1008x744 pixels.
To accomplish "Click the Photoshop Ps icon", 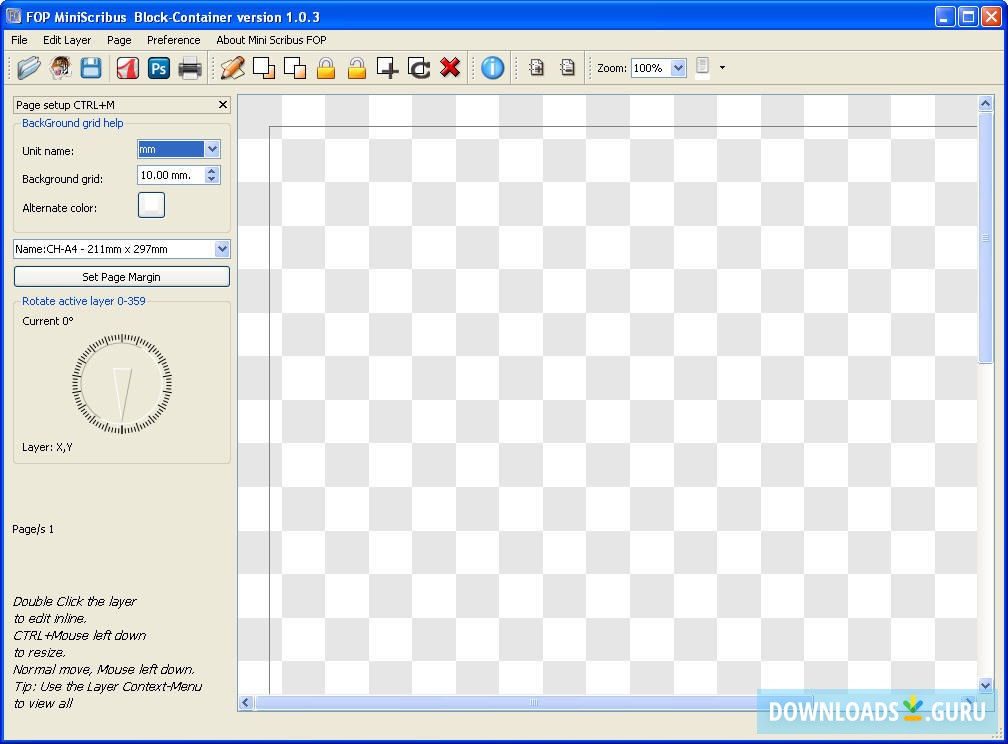I will click(158, 68).
